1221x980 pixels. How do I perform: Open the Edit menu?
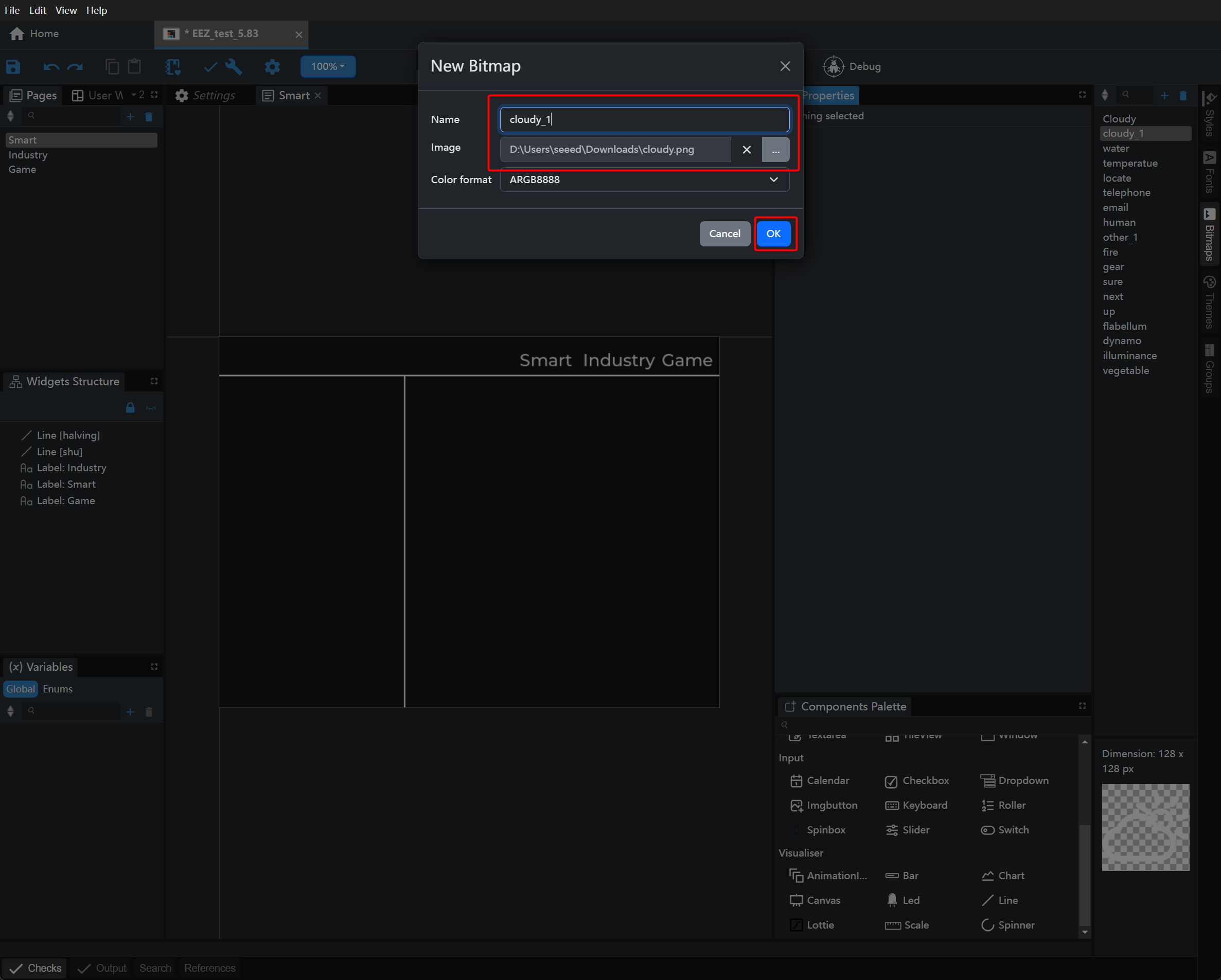(38, 10)
